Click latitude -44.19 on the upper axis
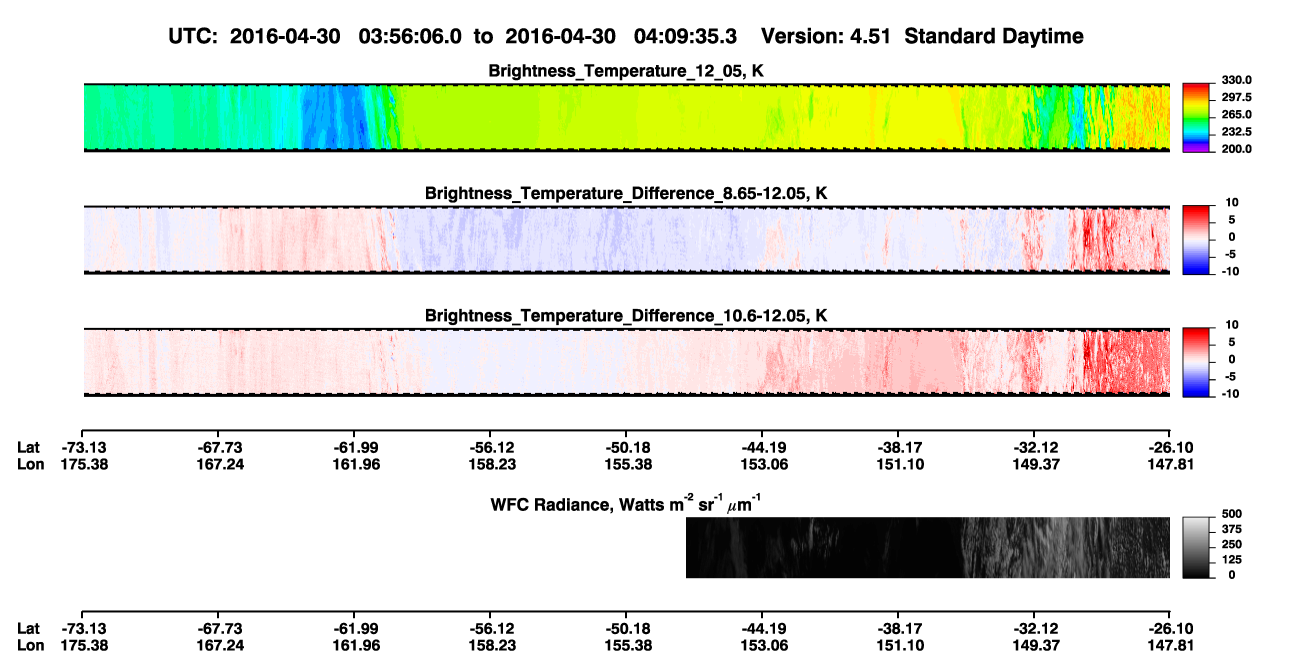 [x=762, y=449]
